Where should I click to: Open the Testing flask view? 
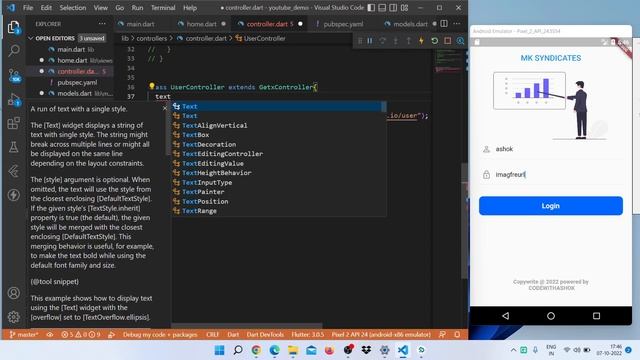tap(13, 147)
